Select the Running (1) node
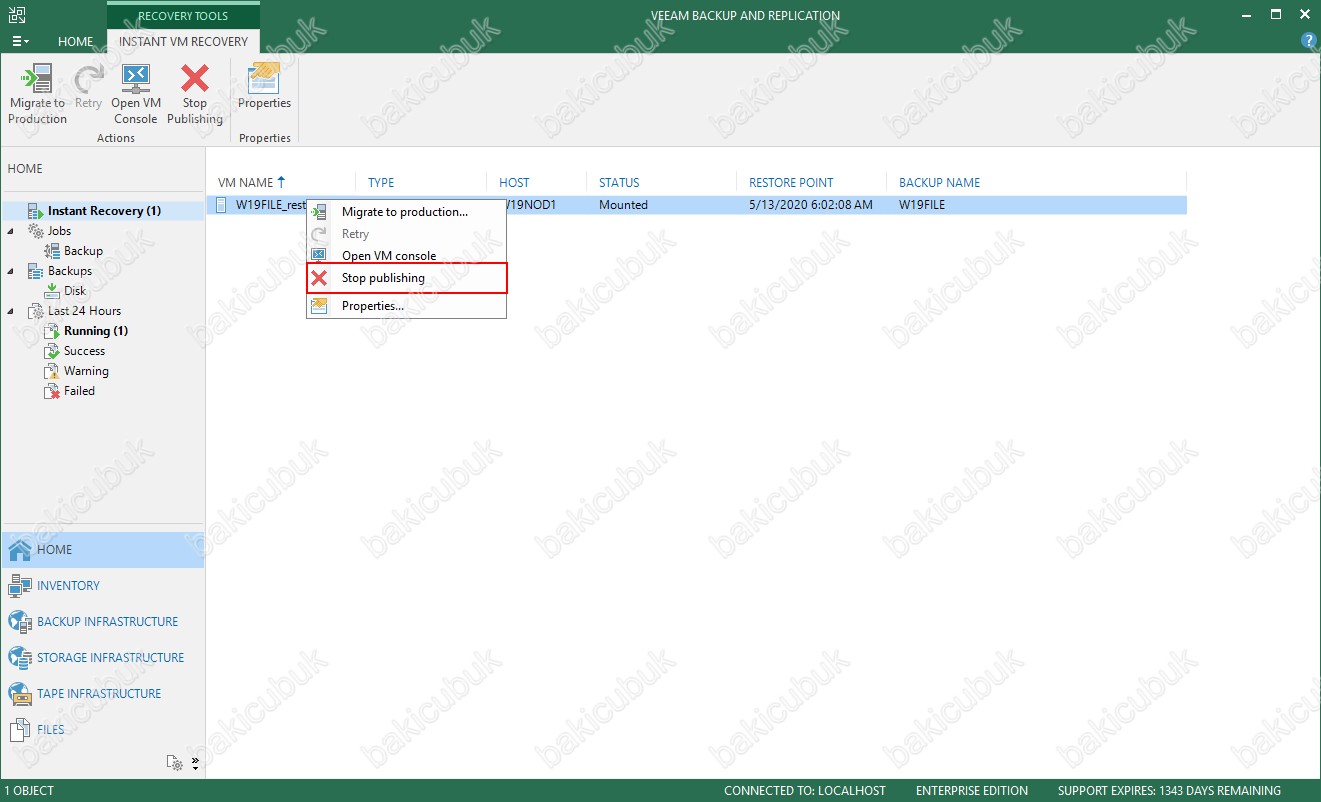The height and width of the screenshot is (802, 1321). coord(96,331)
